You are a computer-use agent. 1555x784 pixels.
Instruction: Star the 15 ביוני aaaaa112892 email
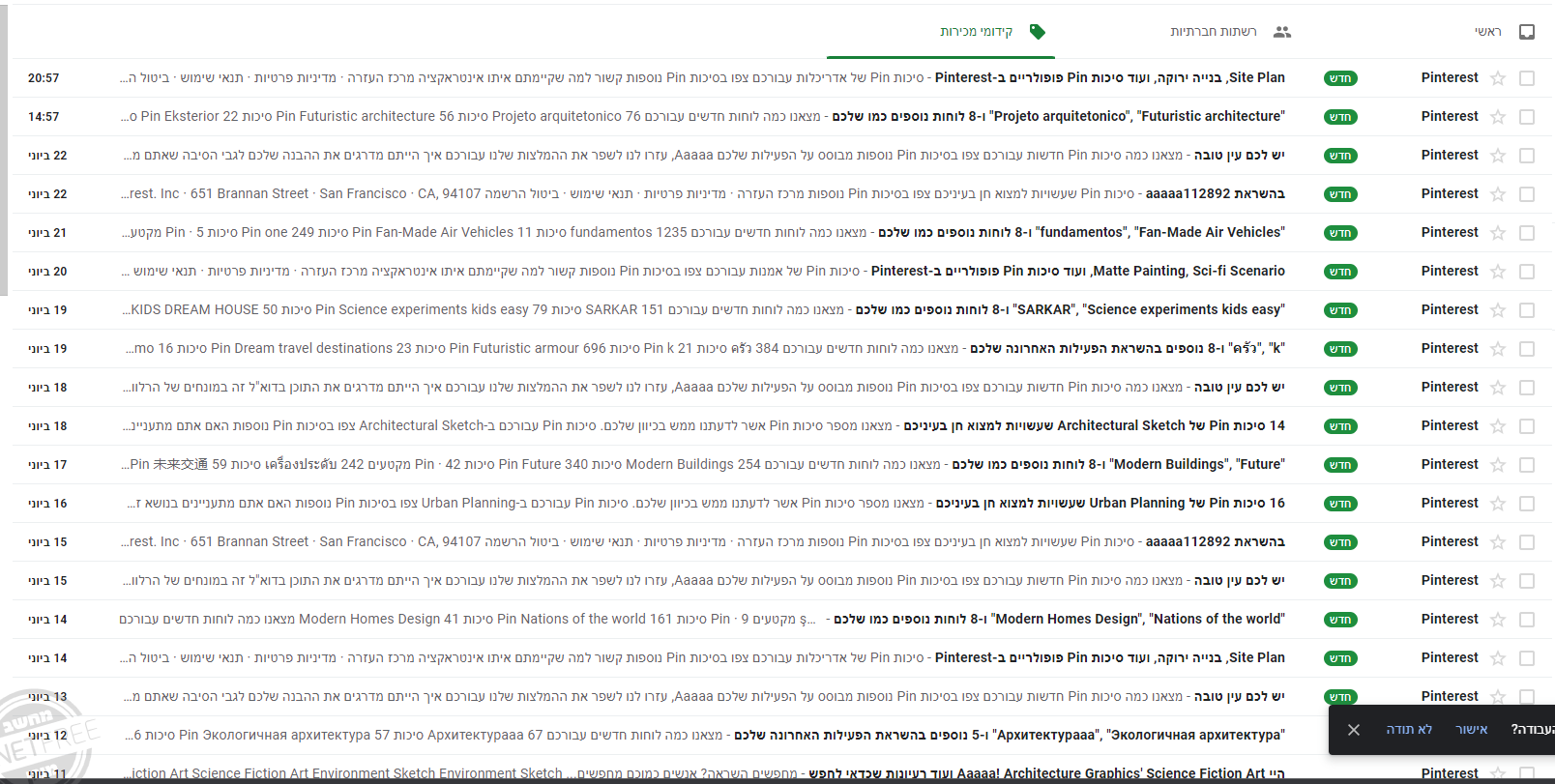tap(1498, 542)
